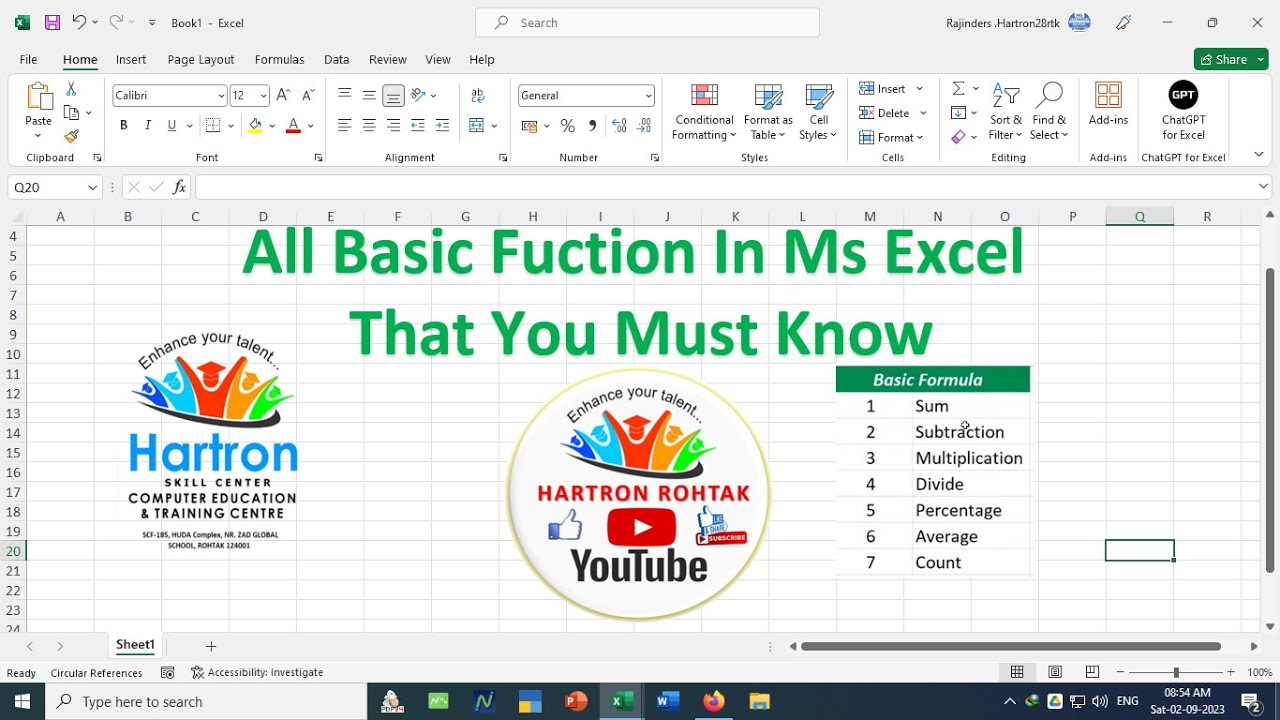
Task: Open the General number format dropdown
Action: coord(648,95)
